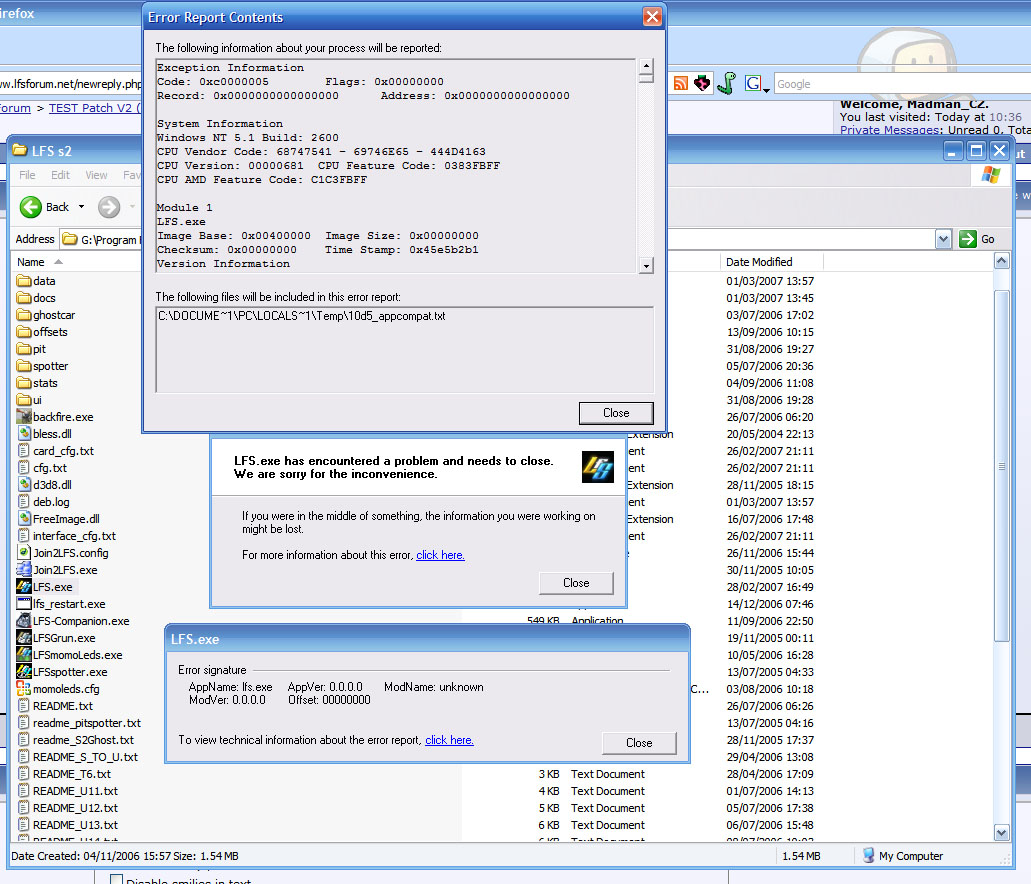Open Back button history dropdown arrow
Image resolution: width=1031 pixels, height=884 pixels.
pos(82,207)
